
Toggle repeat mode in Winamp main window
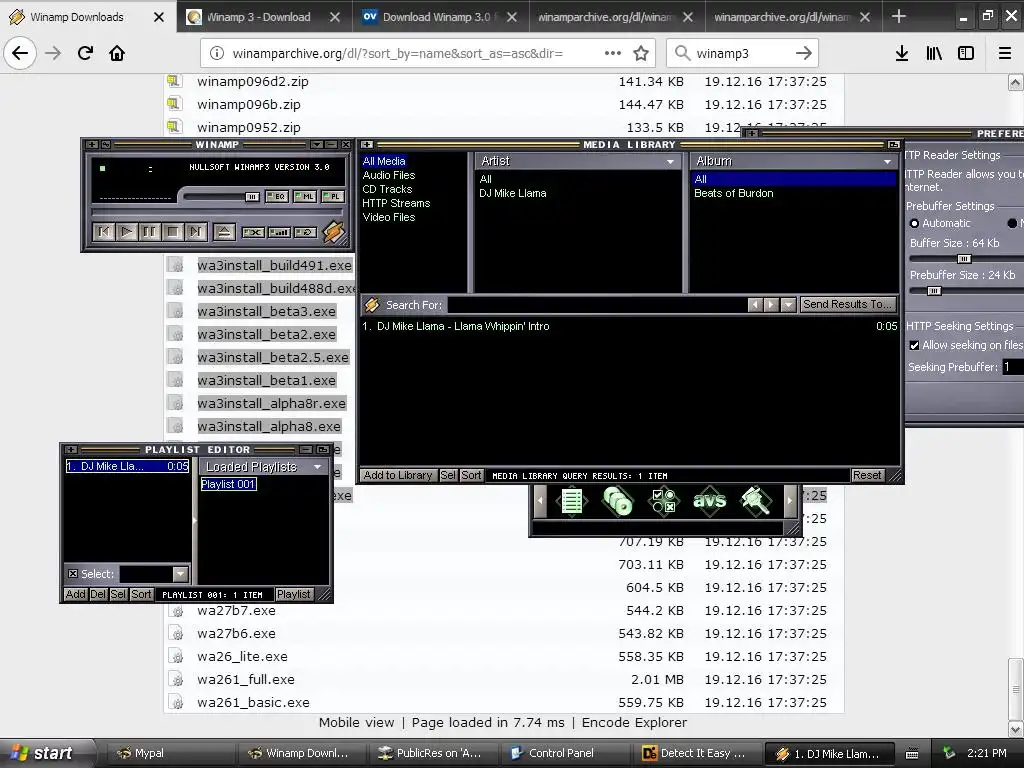click(x=305, y=232)
